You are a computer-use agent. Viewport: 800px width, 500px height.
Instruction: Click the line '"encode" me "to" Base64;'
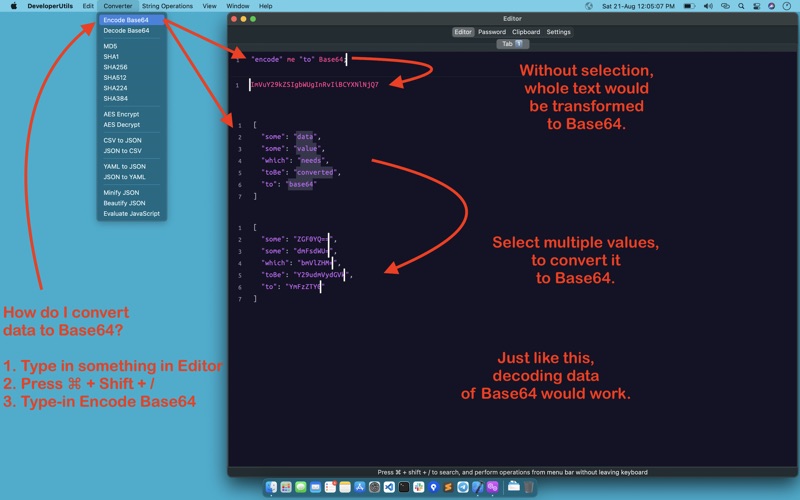[x=299, y=60]
